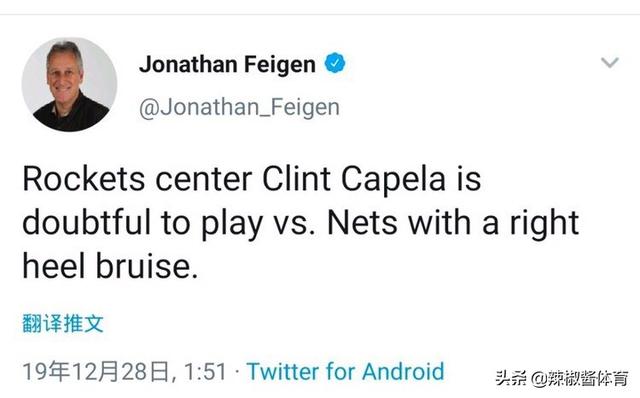This screenshot has height=398, width=640.
Task: Click the 翻译推文 translate tweet link
Action: pos(63,323)
